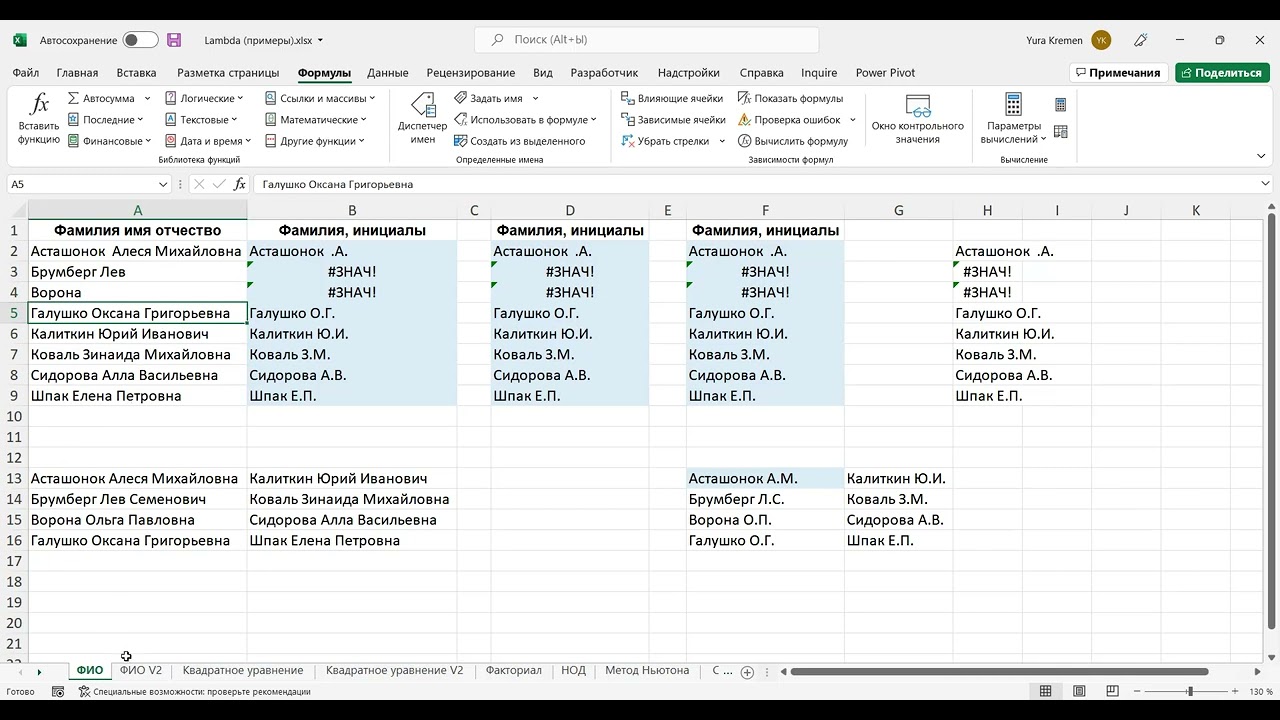Click the search box Поиск (Alt+Ы)
1280x720 pixels.
(x=646, y=40)
